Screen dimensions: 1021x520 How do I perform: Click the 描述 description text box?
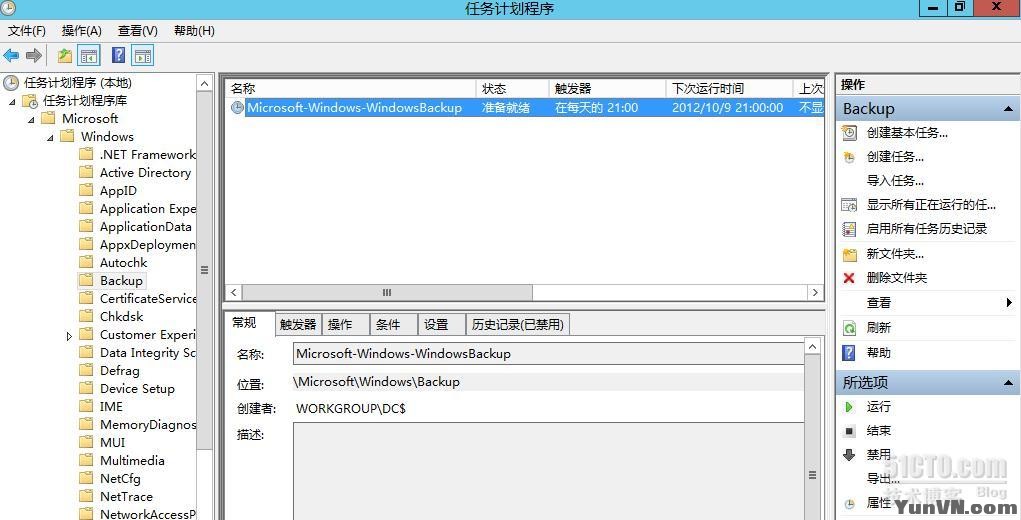pos(548,471)
